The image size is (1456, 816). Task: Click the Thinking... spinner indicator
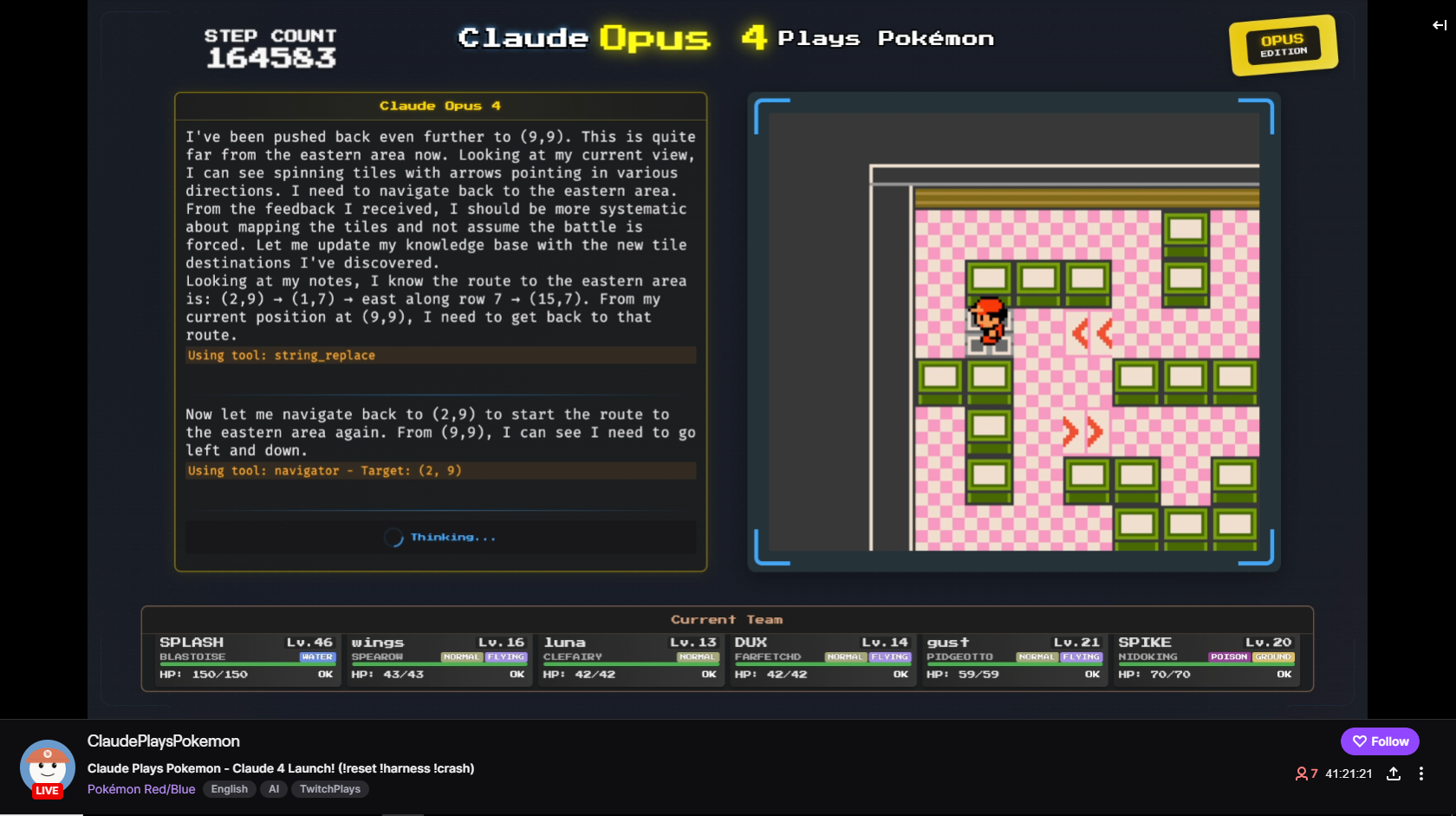pyautogui.click(x=440, y=538)
